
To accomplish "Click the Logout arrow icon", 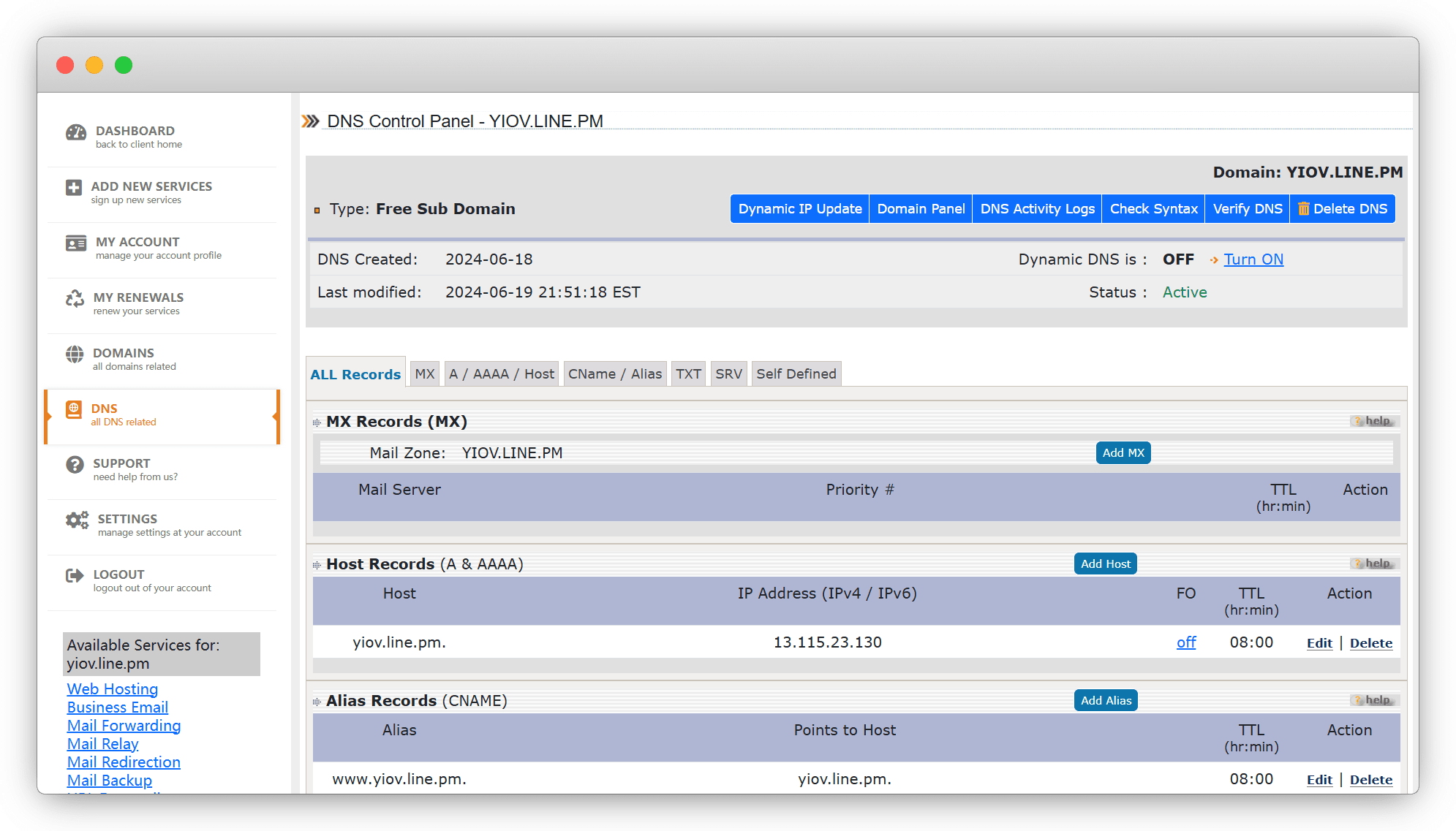I will pyautogui.click(x=75, y=576).
